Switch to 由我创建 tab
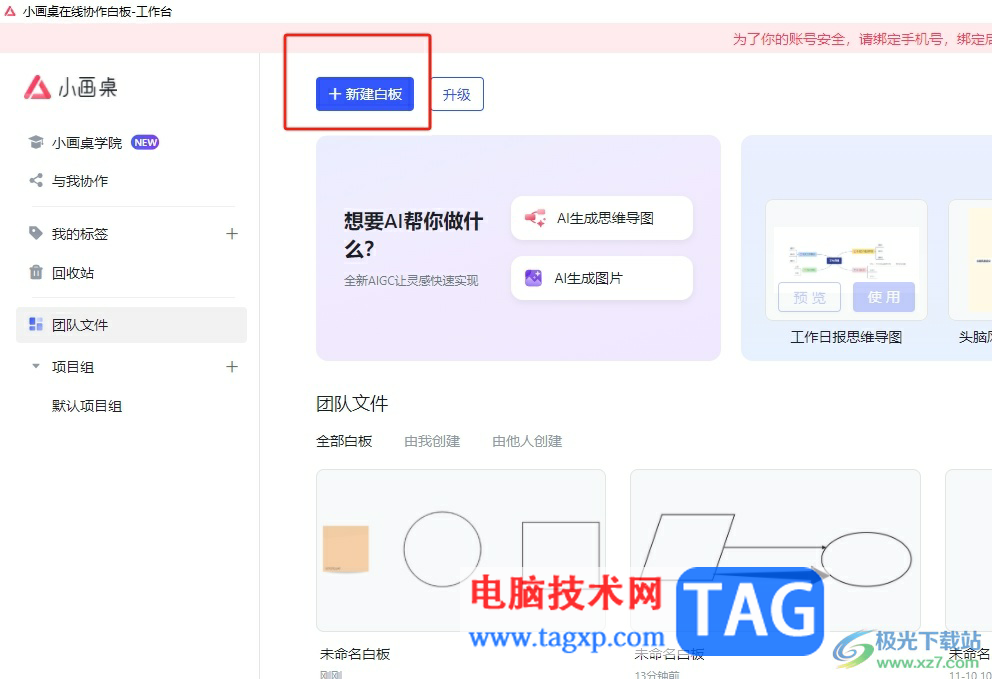Image resolution: width=992 pixels, height=679 pixels. coord(432,441)
